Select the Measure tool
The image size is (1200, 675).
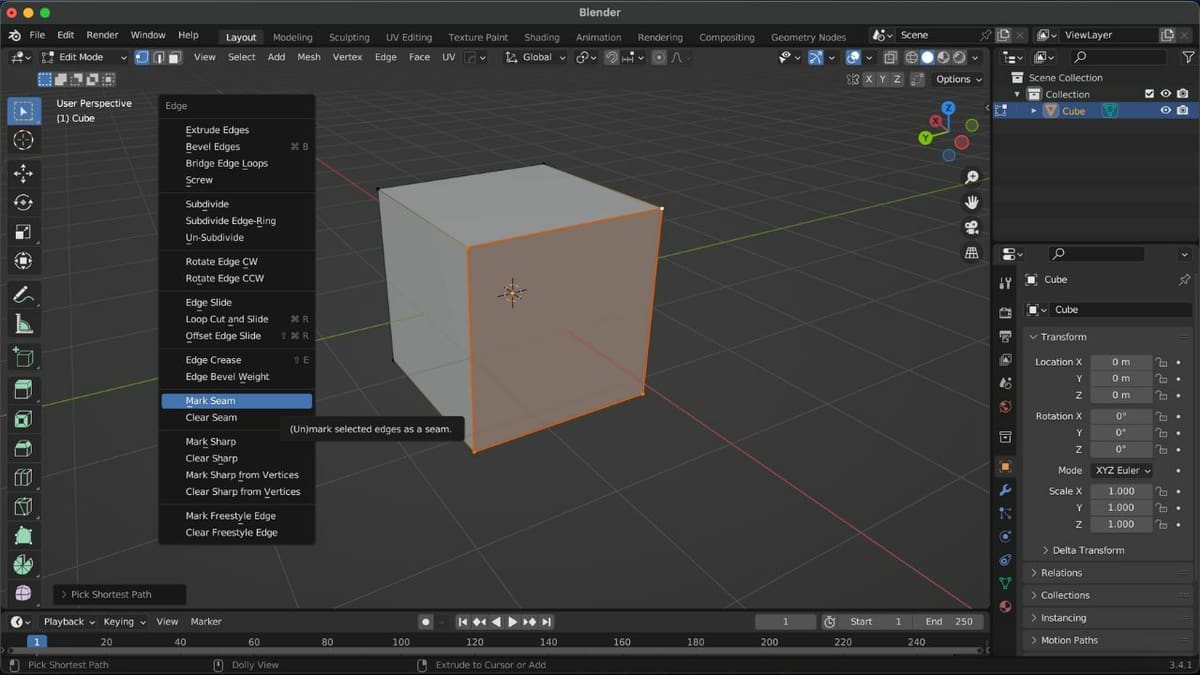23,324
